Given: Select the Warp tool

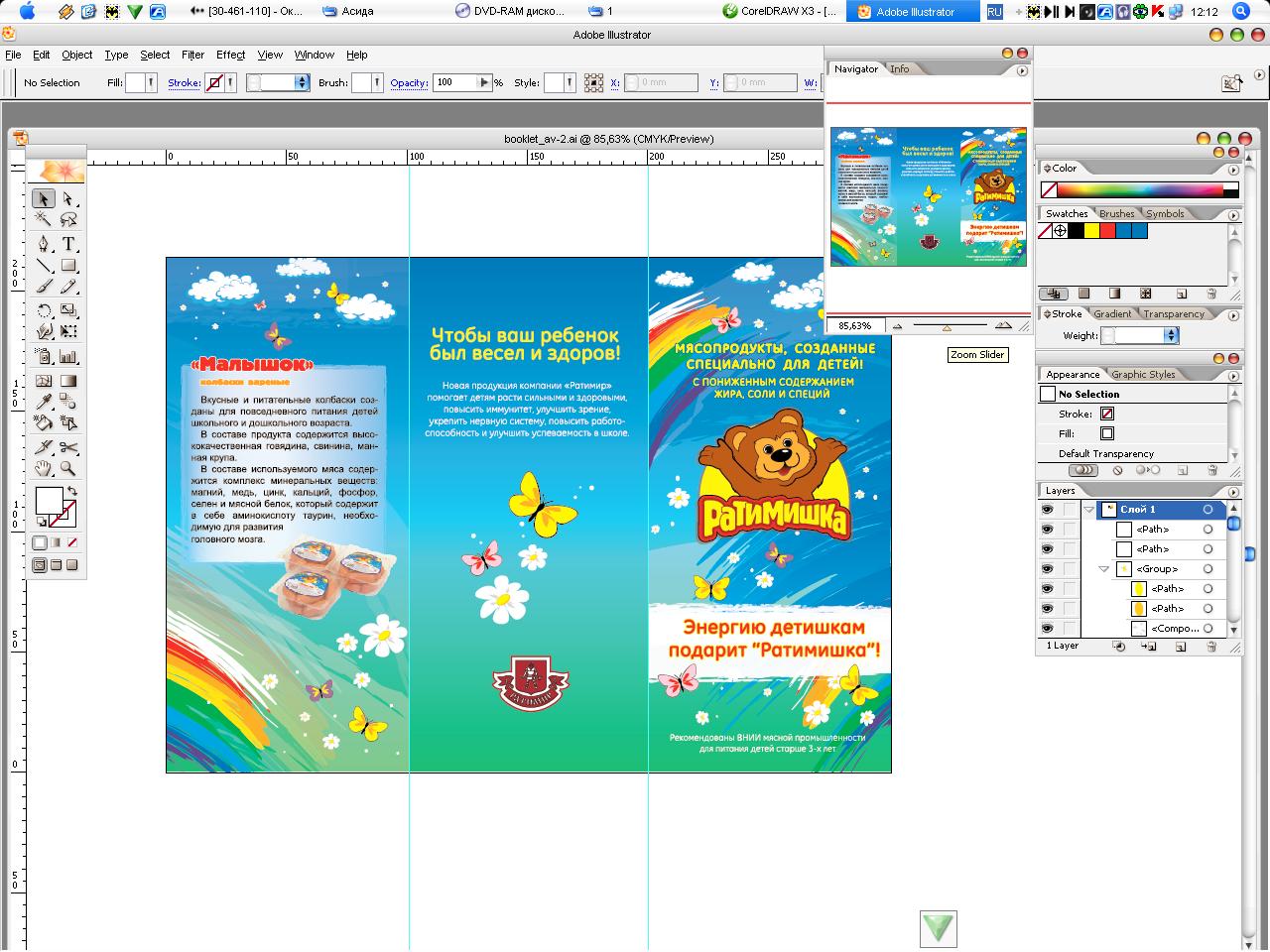Looking at the screenshot, I should [x=44, y=331].
